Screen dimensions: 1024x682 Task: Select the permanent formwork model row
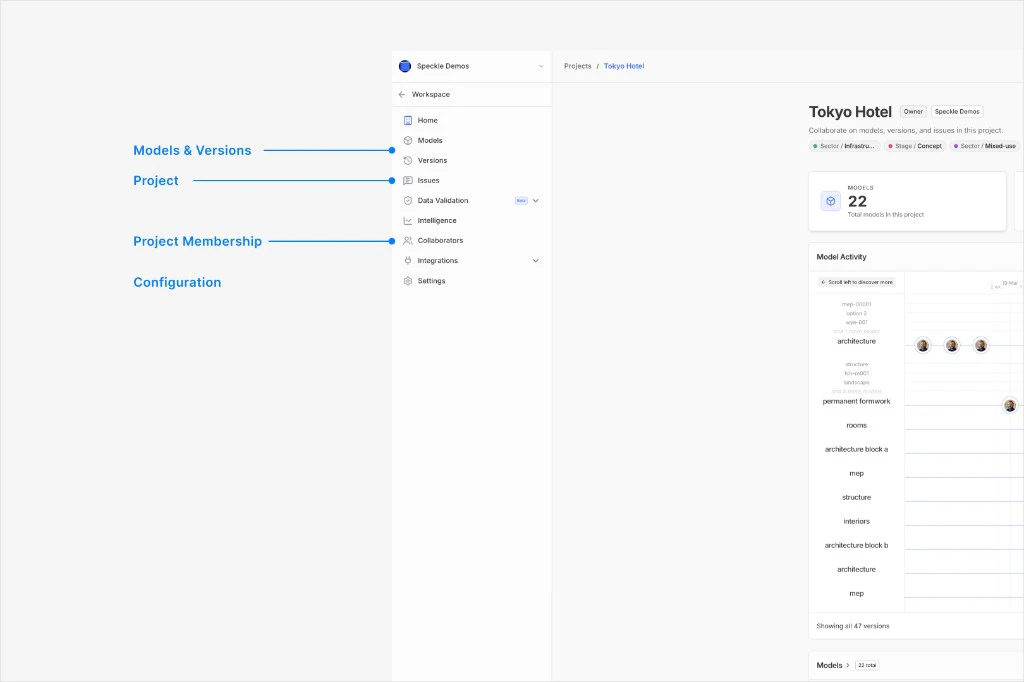(x=856, y=402)
